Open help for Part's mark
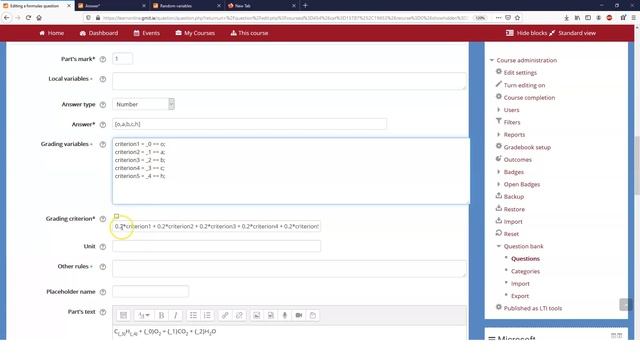The width and height of the screenshot is (640, 360). click(x=103, y=59)
